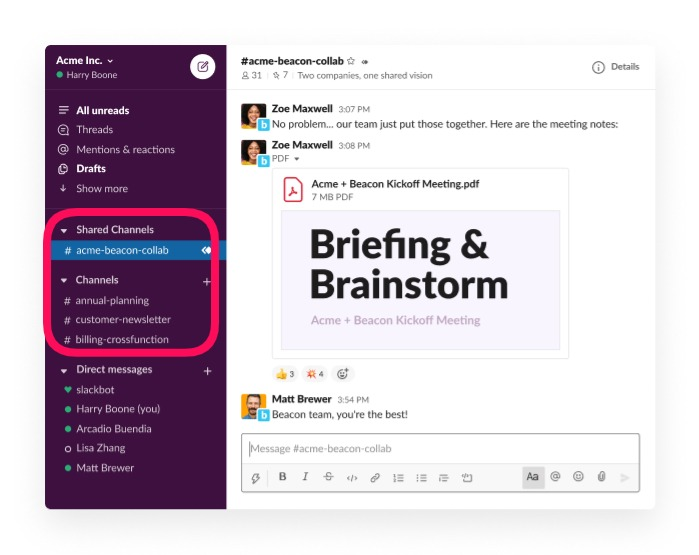This screenshot has width=699, height=555.
Task: Click Acme + Beacon Kickoff Meeting.pdf filename
Action: (395, 184)
